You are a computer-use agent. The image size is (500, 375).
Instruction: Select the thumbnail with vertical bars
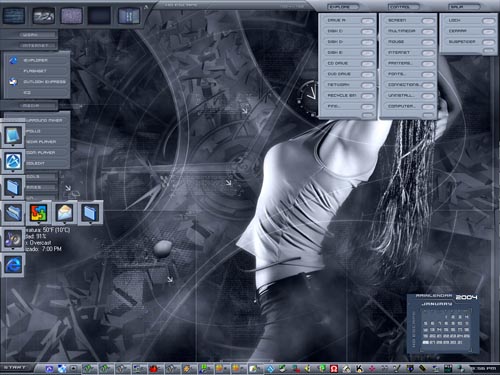129,16
